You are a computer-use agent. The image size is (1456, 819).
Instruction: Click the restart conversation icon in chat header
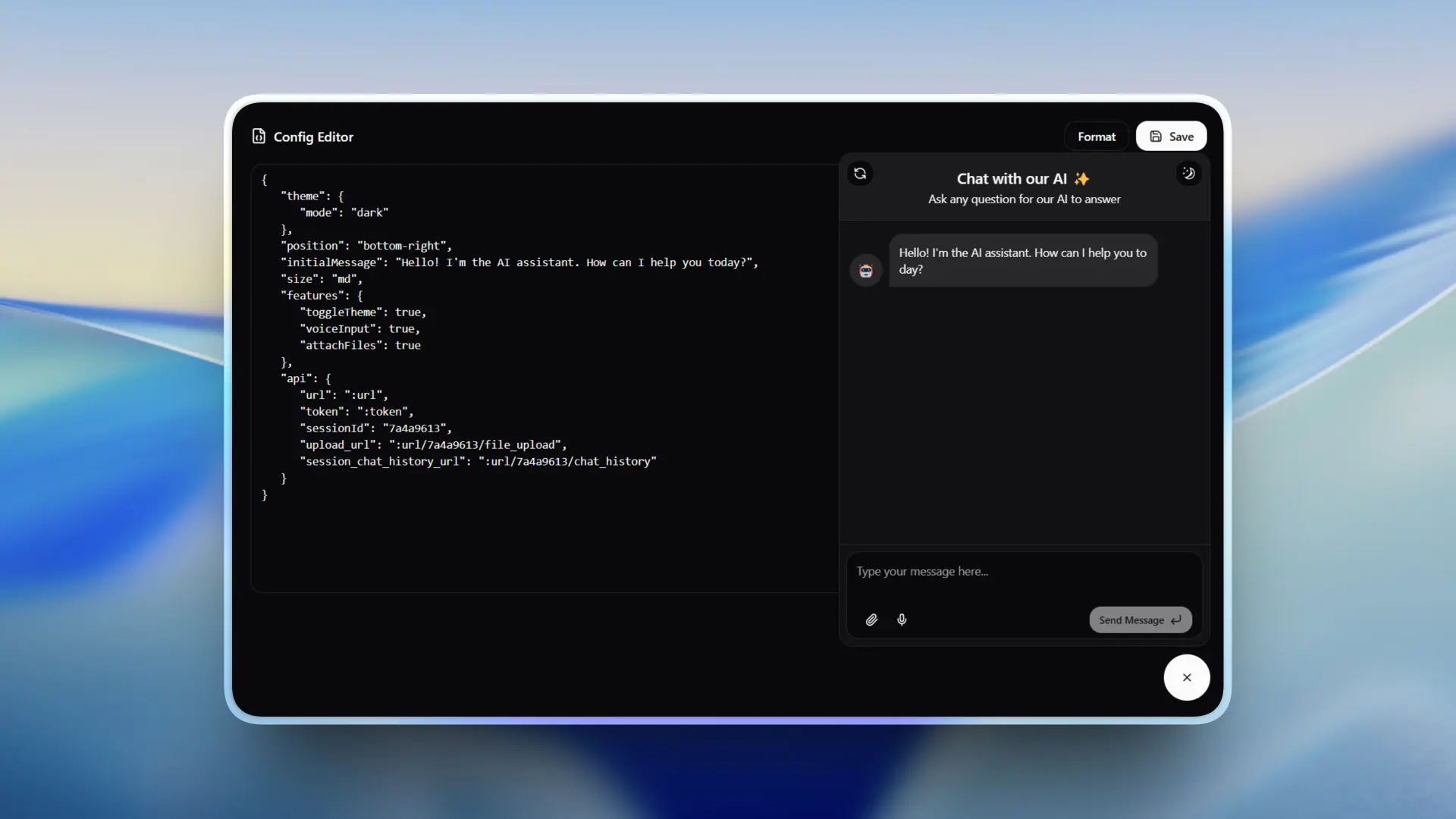point(860,173)
